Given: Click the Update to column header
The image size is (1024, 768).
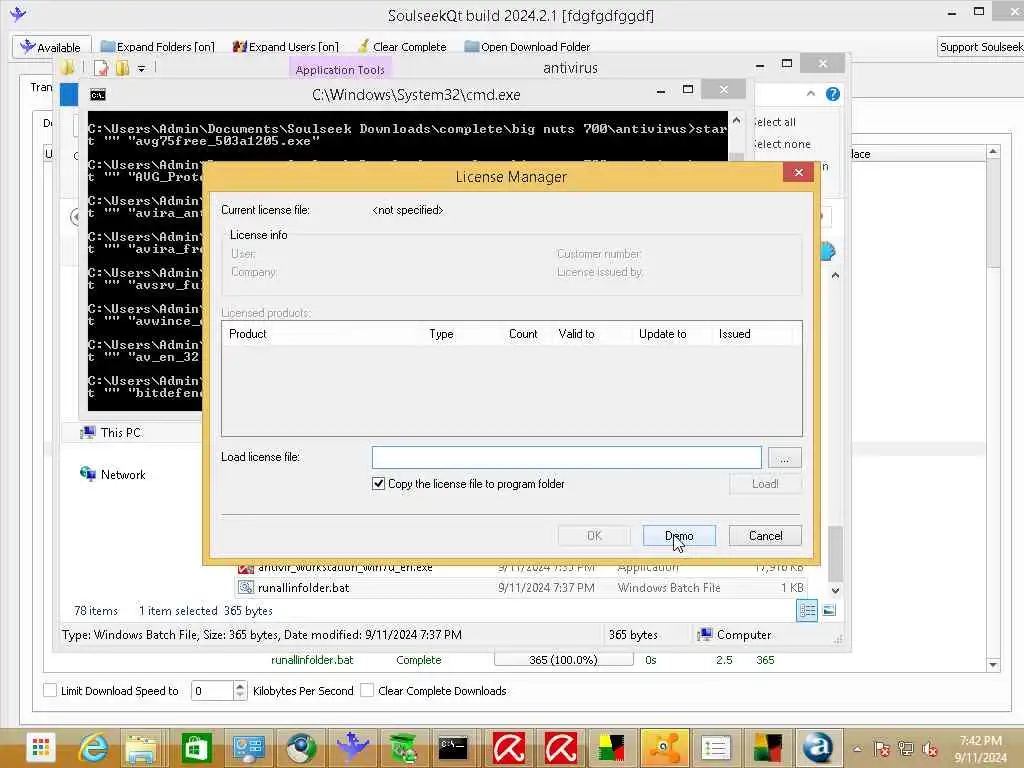Looking at the screenshot, I should pos(662,334).
